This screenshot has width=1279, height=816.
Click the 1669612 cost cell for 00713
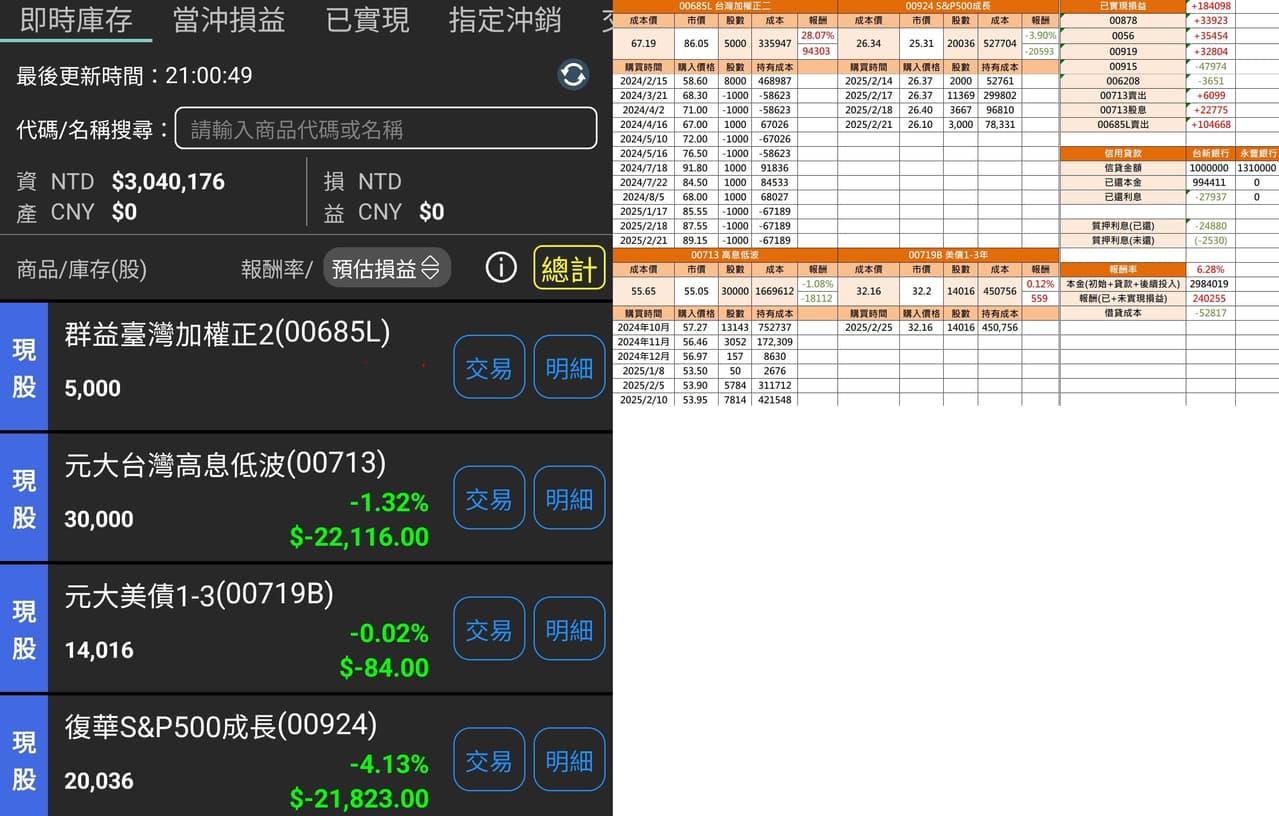pyautogui.click(x=775, y=291)
